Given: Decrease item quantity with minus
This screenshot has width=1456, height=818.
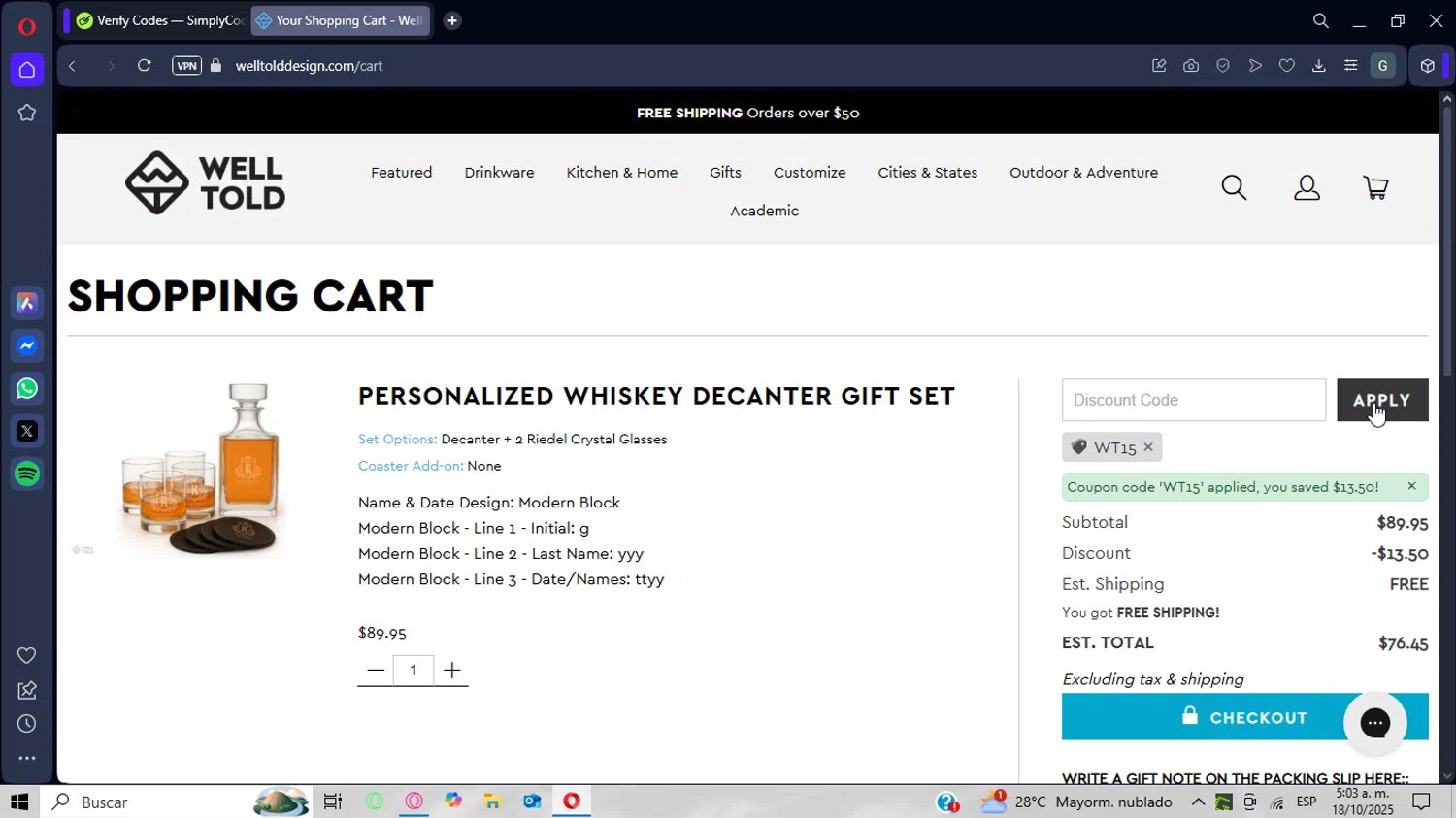Looking at the screenshot, I should click(376, 671).
